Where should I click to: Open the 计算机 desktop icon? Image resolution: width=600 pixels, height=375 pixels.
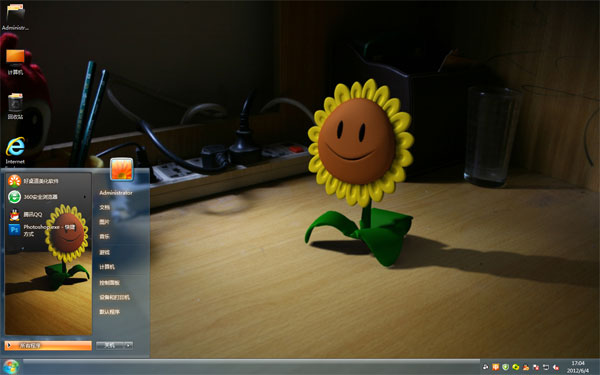click(x=15, y=62)
